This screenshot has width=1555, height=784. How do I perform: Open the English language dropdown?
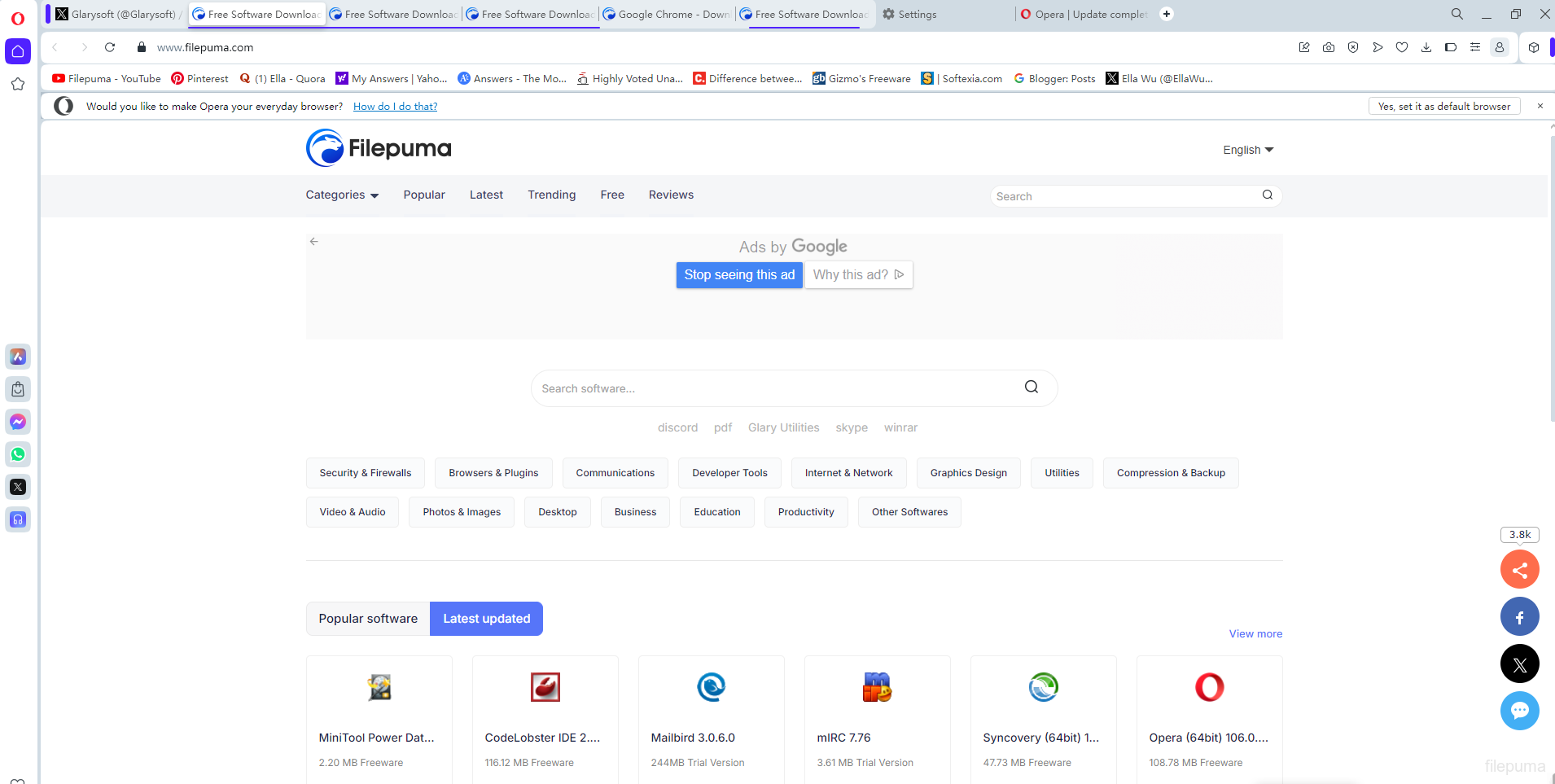[1247, 150]
